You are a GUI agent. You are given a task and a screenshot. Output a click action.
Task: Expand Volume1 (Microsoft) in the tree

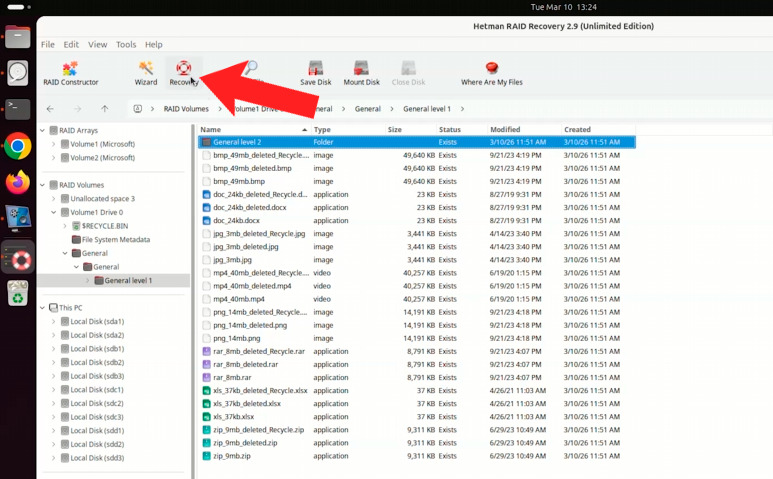53,144
